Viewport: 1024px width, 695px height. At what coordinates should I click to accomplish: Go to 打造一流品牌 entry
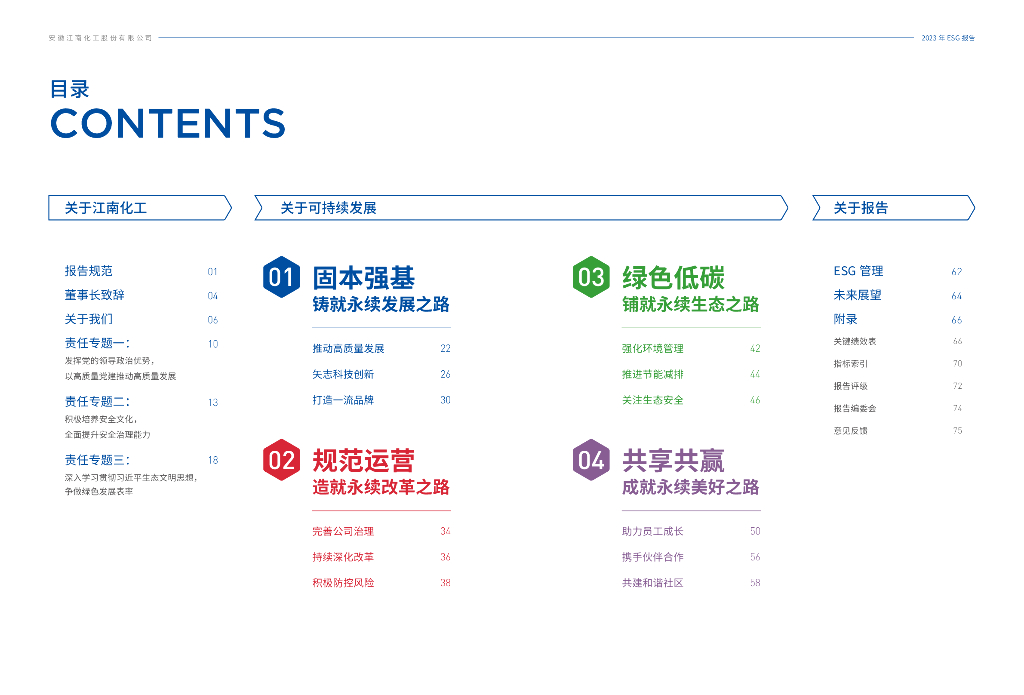click(343, 400)
